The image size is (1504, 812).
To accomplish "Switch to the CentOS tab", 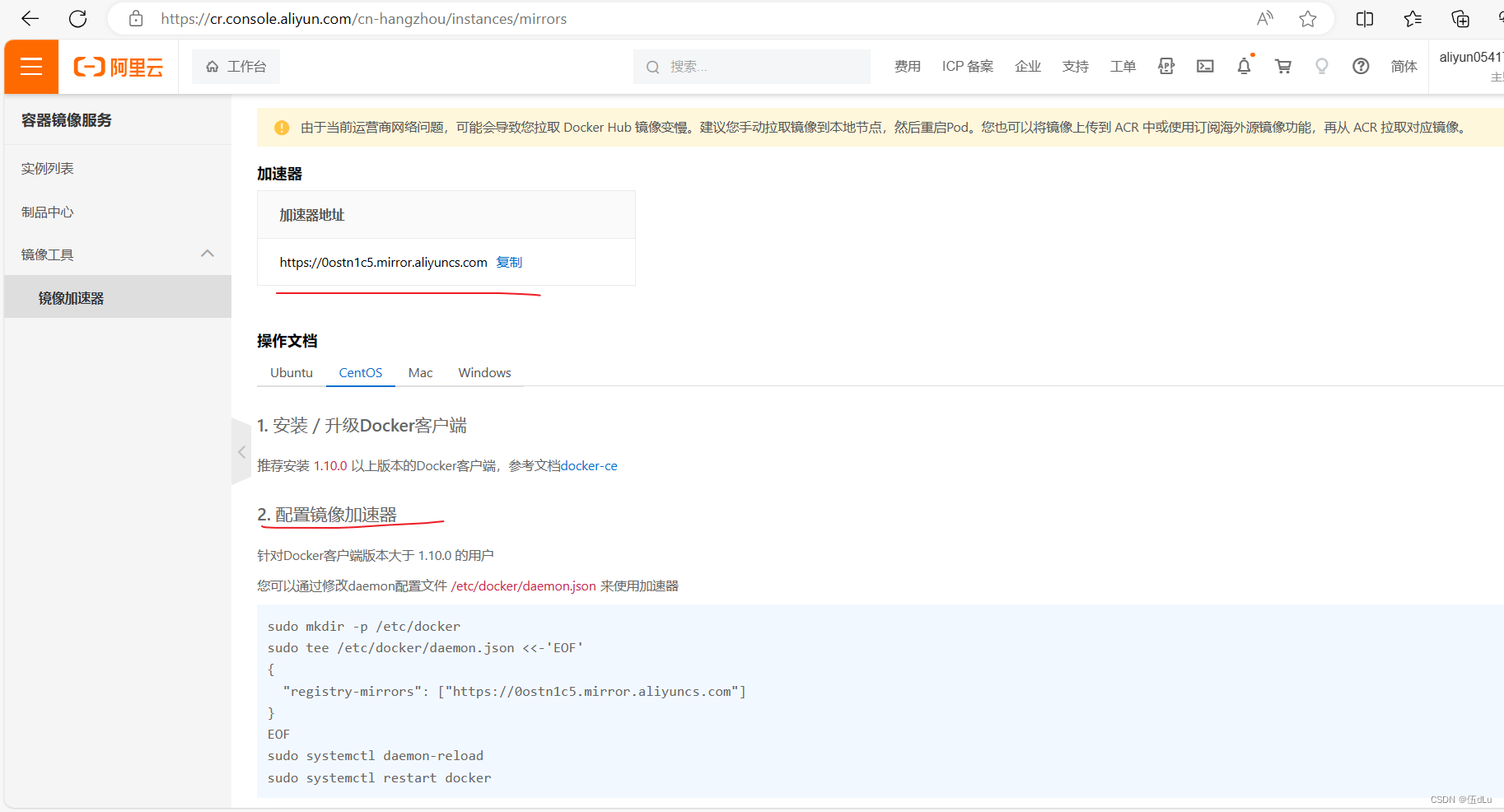I will click(361, 372).
